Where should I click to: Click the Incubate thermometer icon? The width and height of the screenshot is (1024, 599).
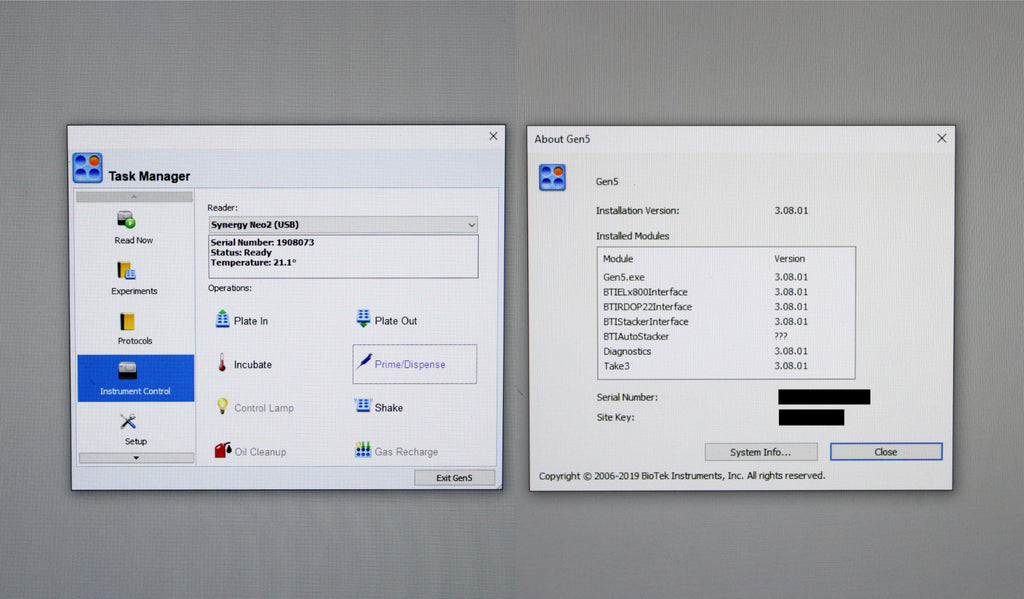[222, 363]
